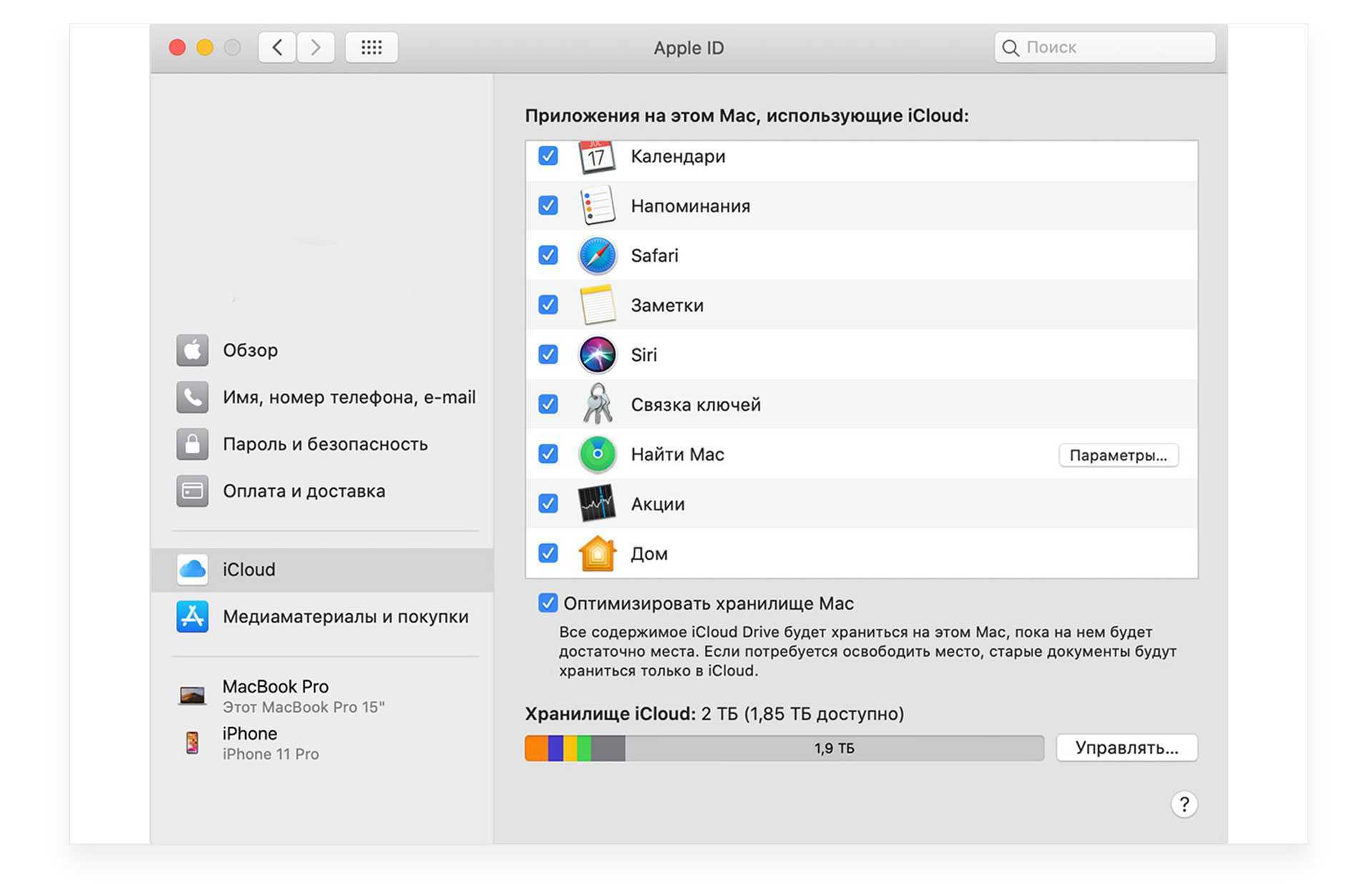Click the 1,9 ТБ free storage area
Screen dimensions: 1372x884
pyautogui.click(x=834, y=748)
